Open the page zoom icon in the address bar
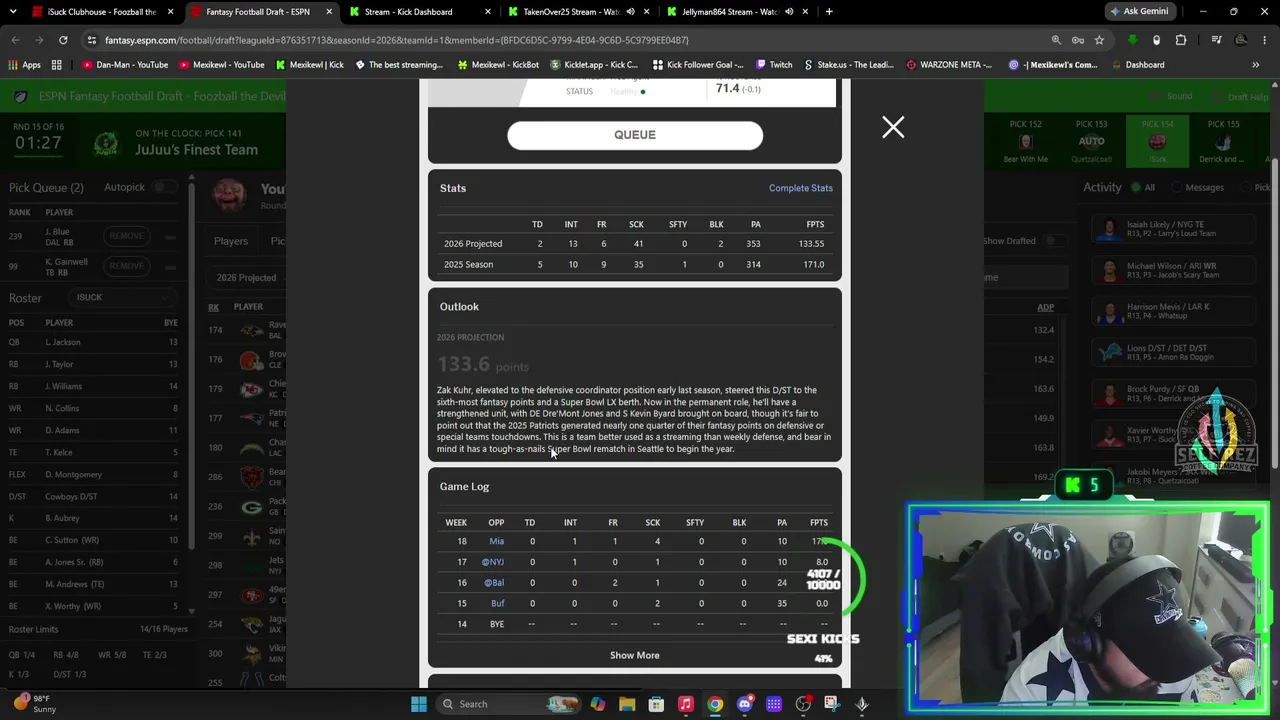 [1056, 40]
